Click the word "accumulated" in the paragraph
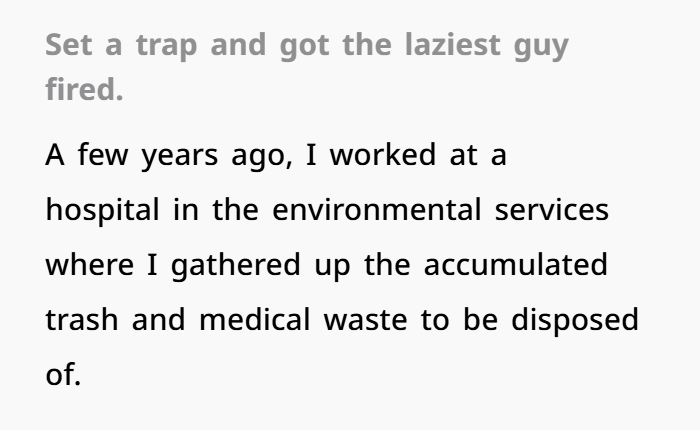700x430 pixels. coord(516,264)
